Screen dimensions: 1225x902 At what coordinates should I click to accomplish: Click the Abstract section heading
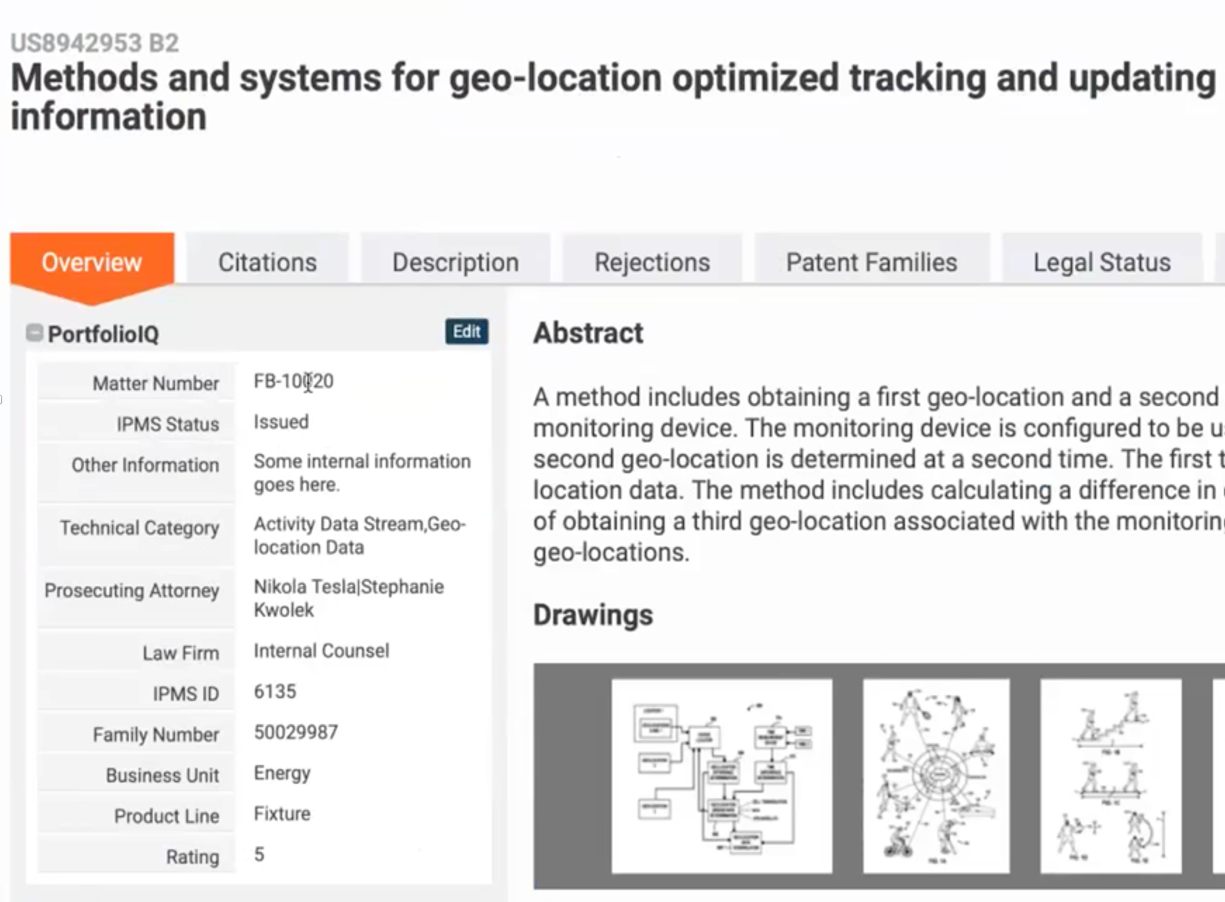click(x=588, y=333)
